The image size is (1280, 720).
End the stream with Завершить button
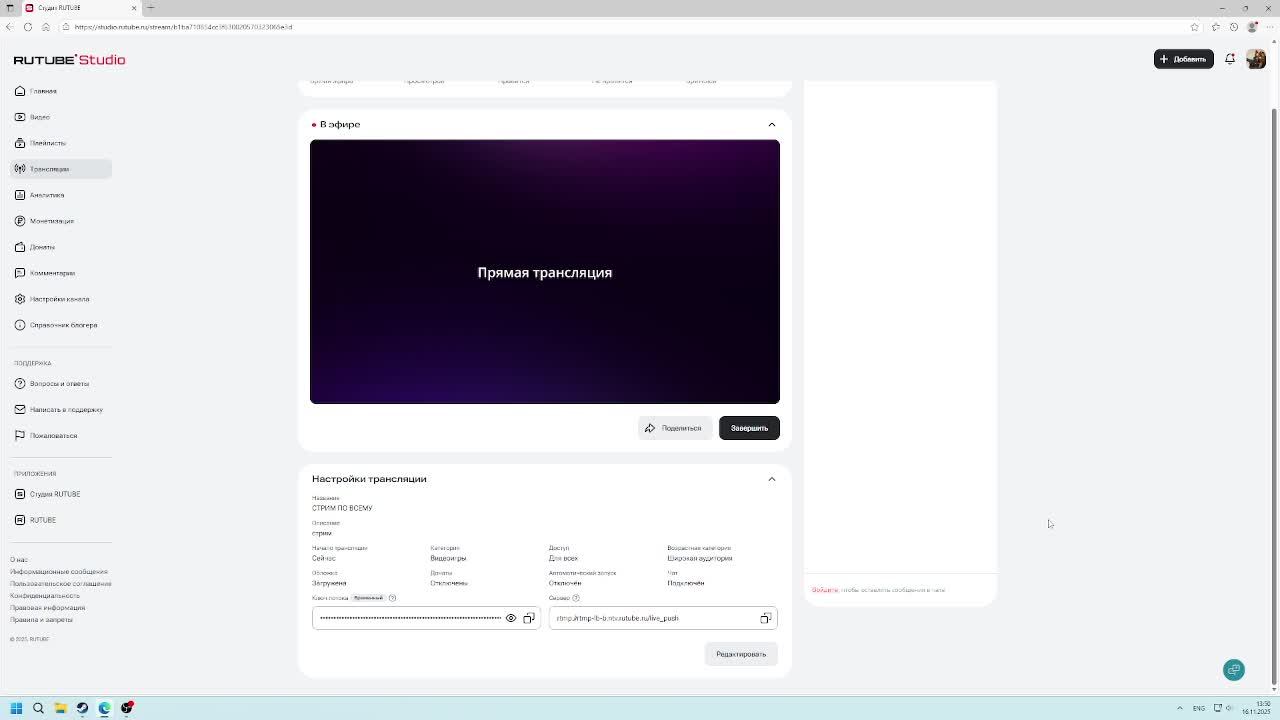(749, 428)
